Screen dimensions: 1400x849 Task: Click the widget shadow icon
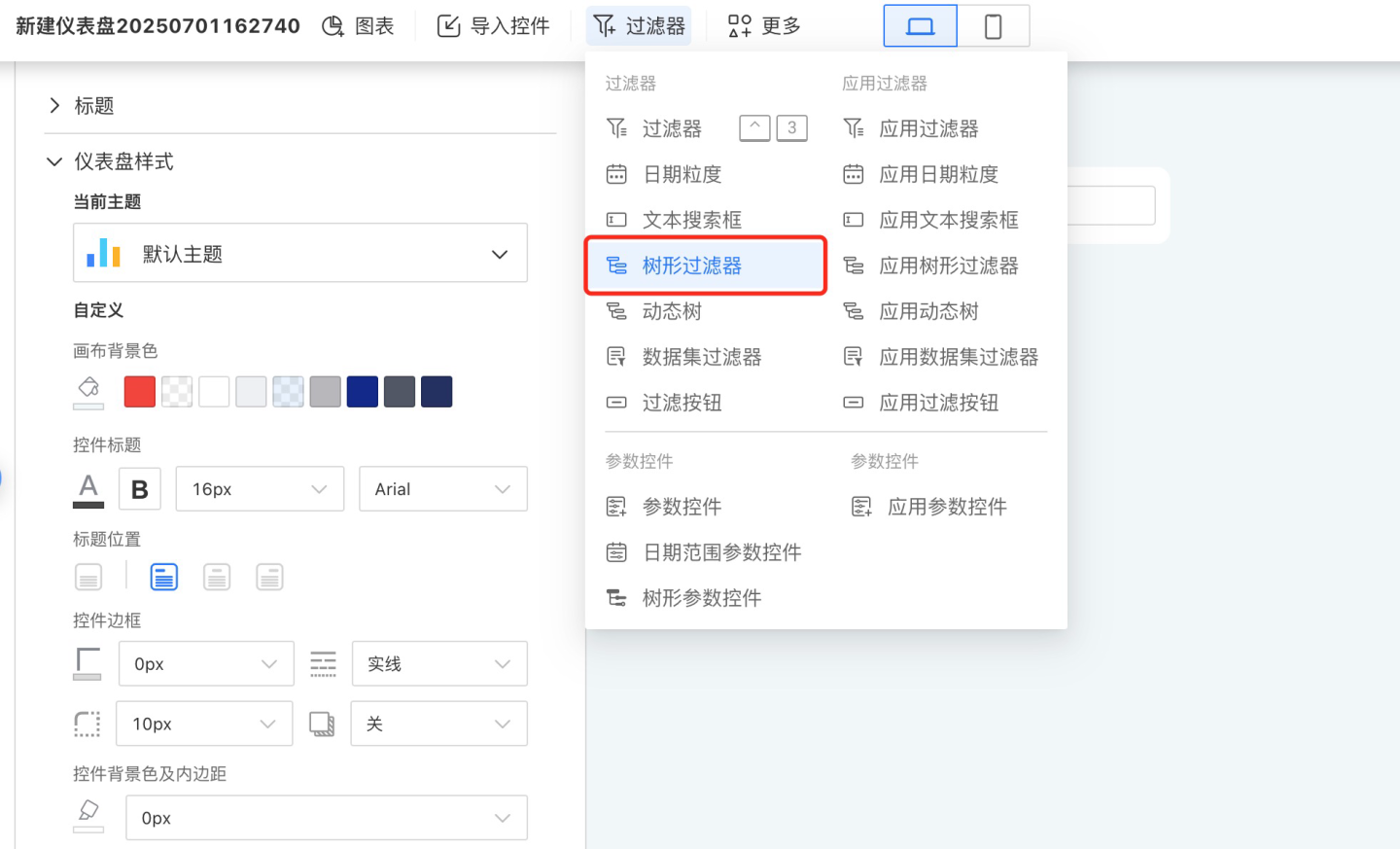[x=322, y=724]
